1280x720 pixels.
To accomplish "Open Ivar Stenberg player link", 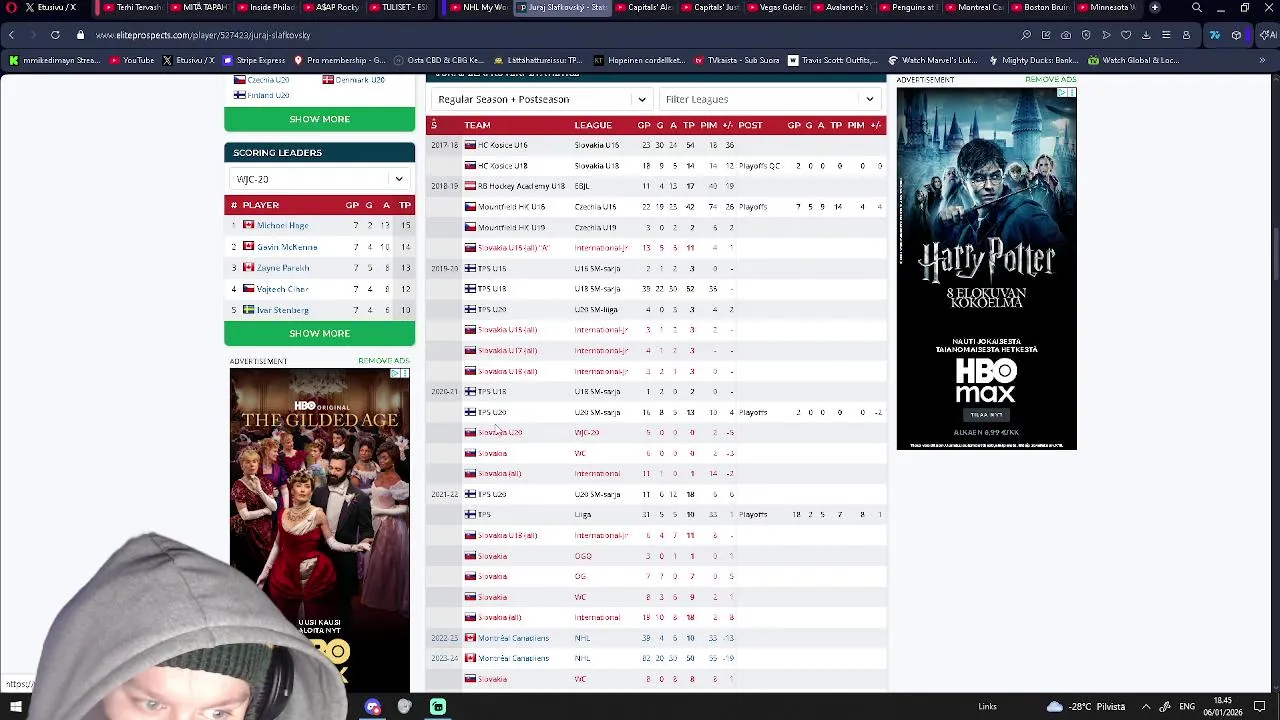I will tap(283, 310).
